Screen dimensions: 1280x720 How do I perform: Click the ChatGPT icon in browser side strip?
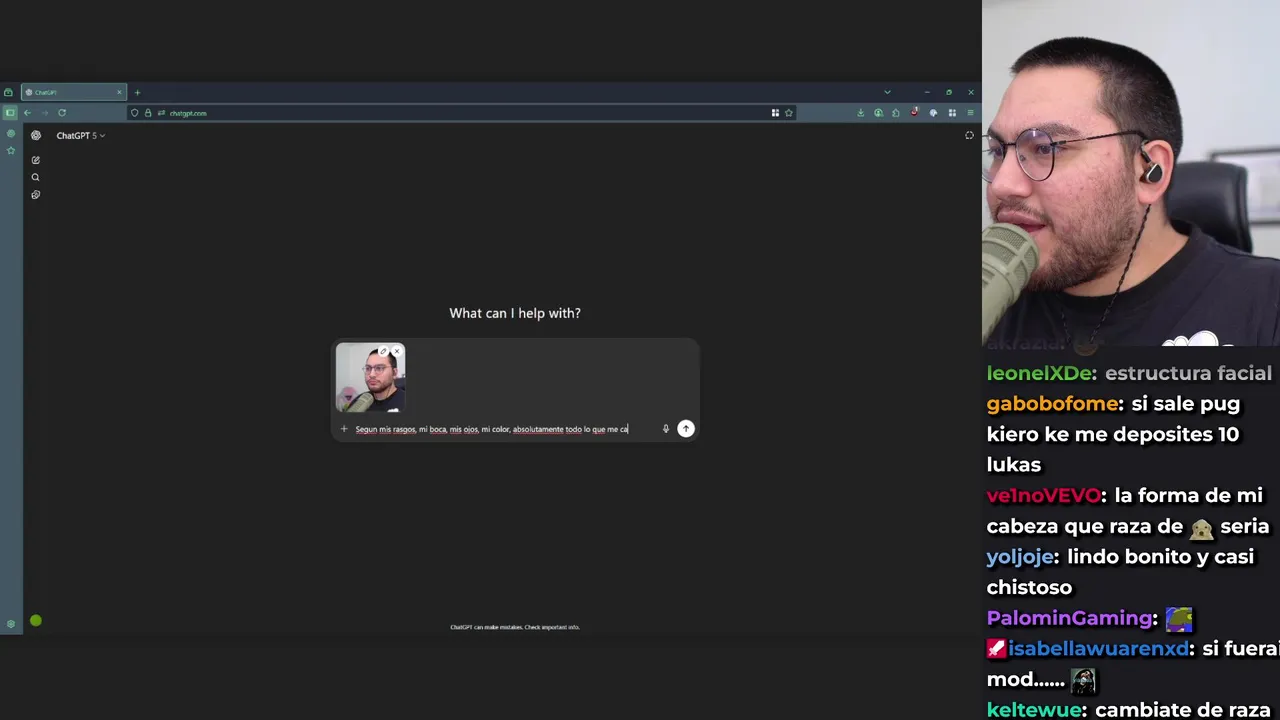pos(11,134)
